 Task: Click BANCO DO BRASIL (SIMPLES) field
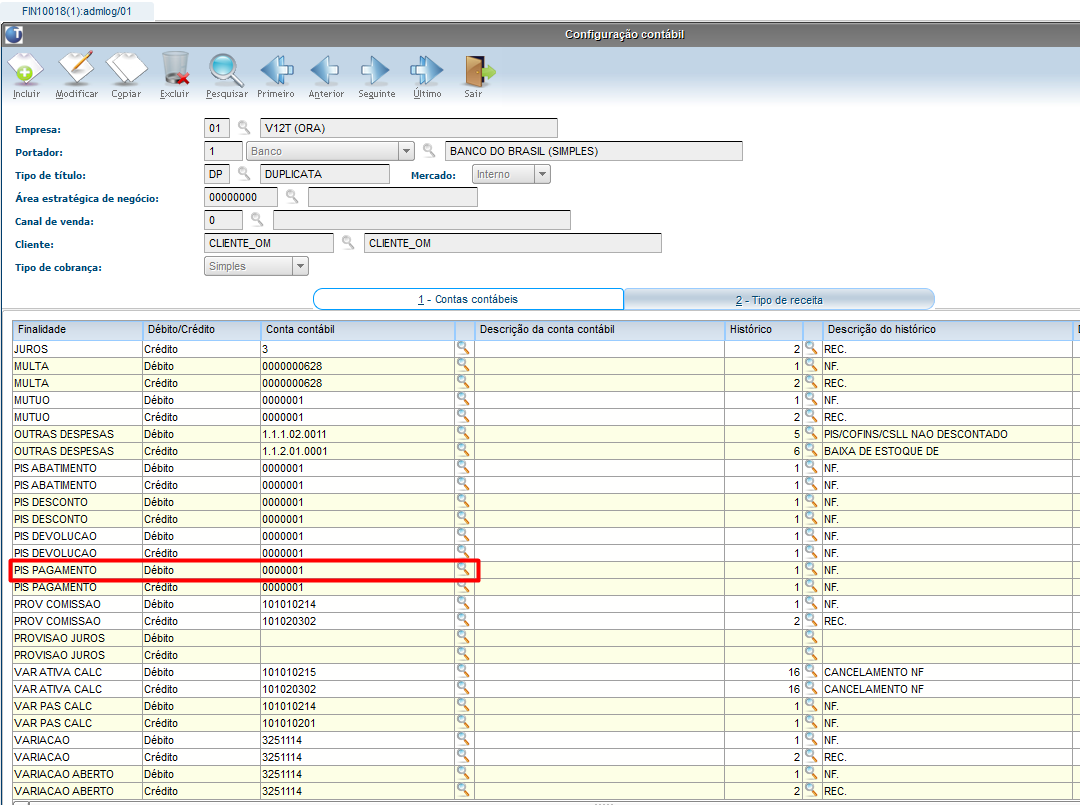coord(594,151)
